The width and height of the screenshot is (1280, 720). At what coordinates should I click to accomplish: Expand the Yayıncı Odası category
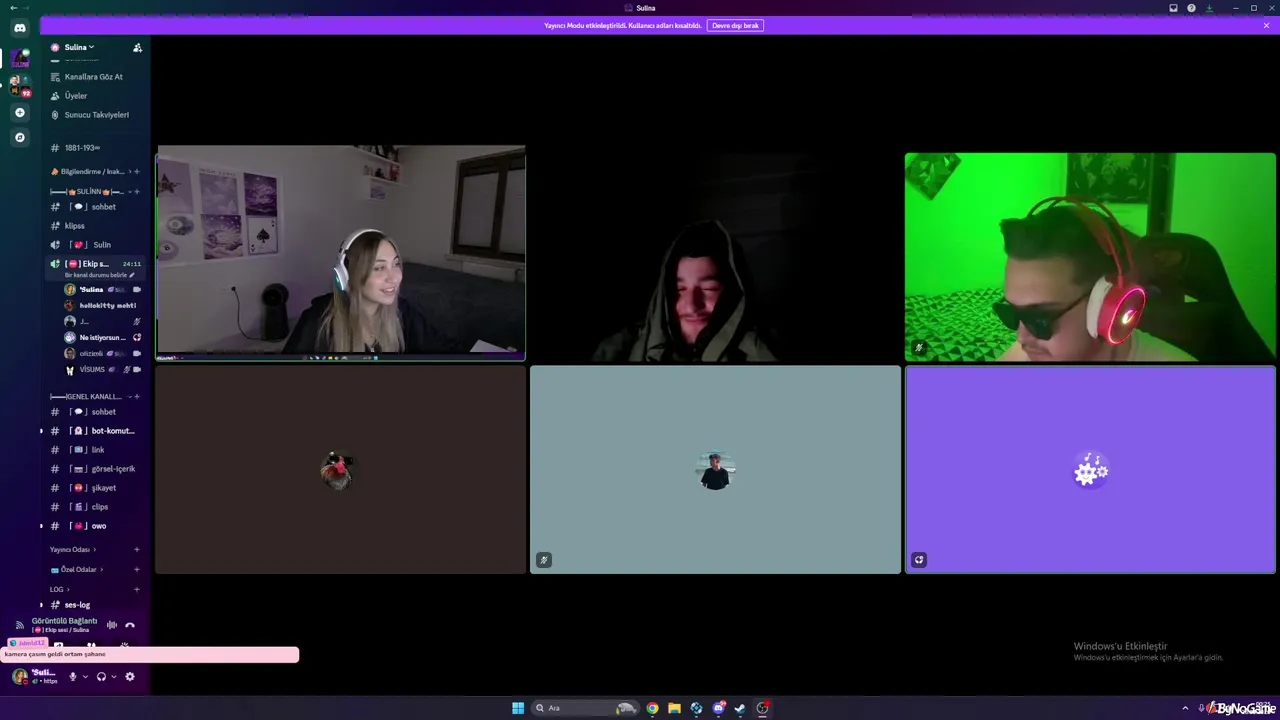(72, 550)
